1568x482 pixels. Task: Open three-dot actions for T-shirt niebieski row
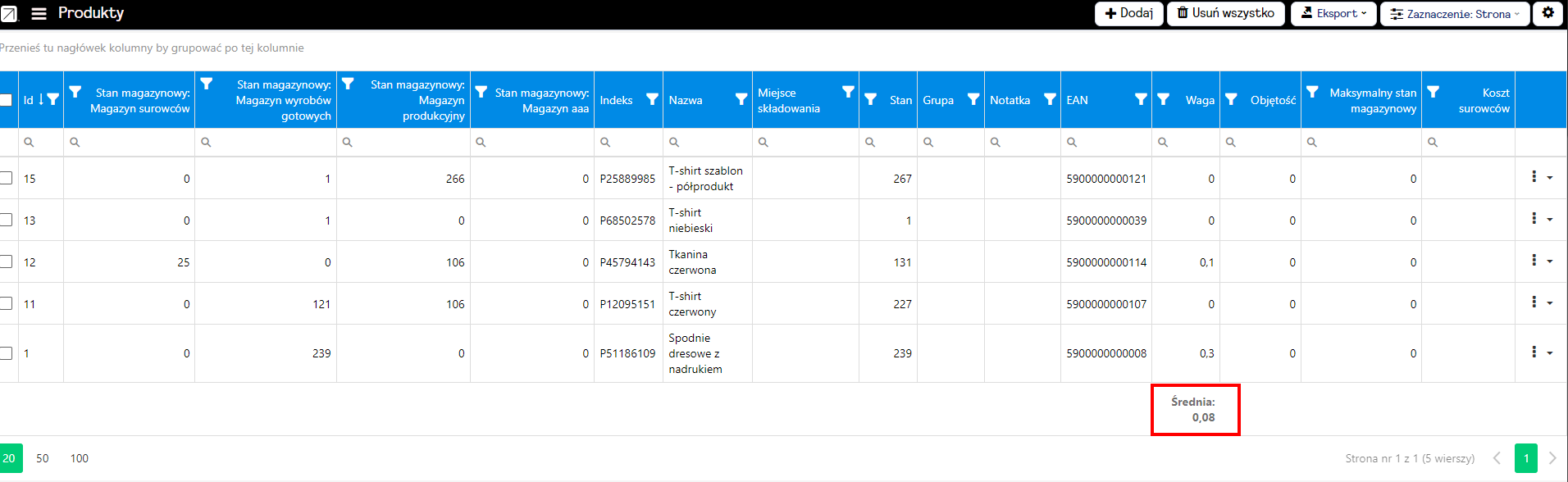point(1534,218)
